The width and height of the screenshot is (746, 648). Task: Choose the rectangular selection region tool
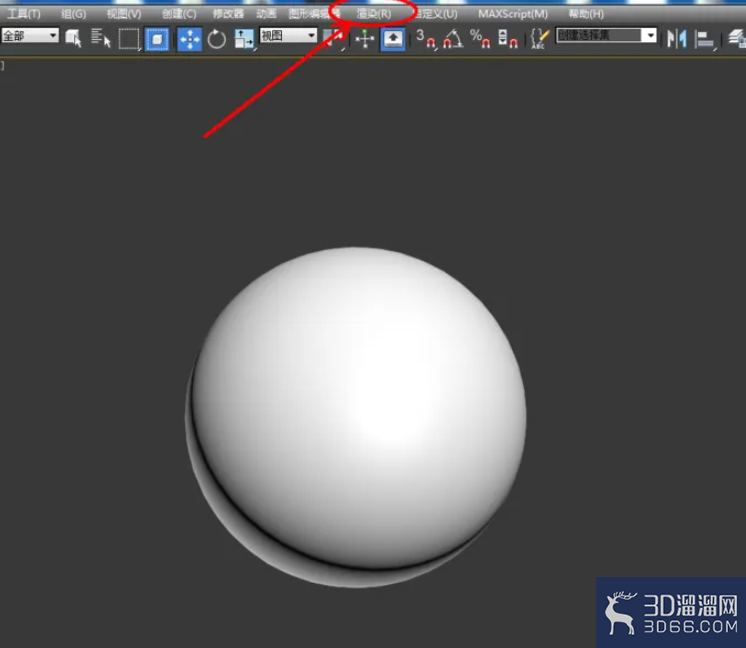click(129, 39)
